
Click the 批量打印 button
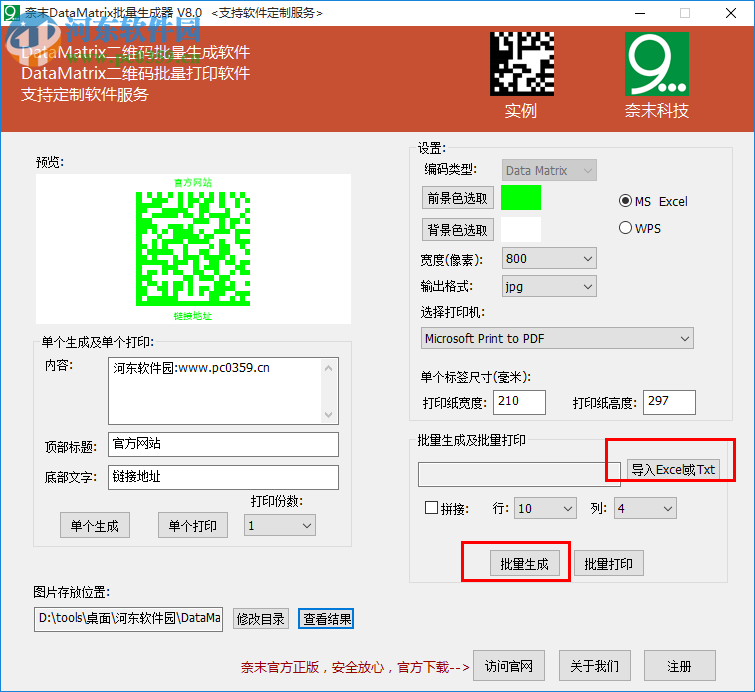(609, 563)
